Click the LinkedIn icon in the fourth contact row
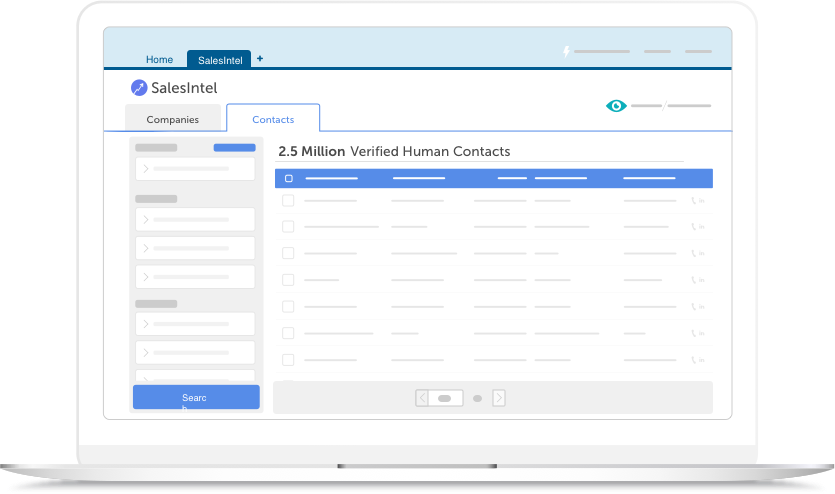The width and height of the screenshot is (835, 494). 701,280
